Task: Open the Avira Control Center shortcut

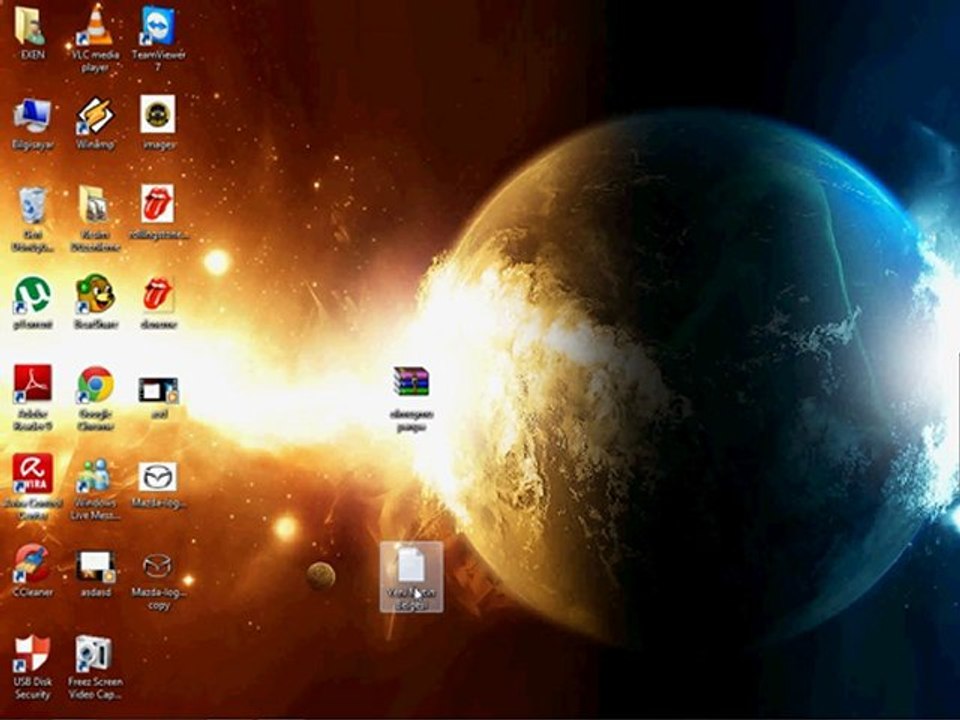Action: (x=32, y=473)
